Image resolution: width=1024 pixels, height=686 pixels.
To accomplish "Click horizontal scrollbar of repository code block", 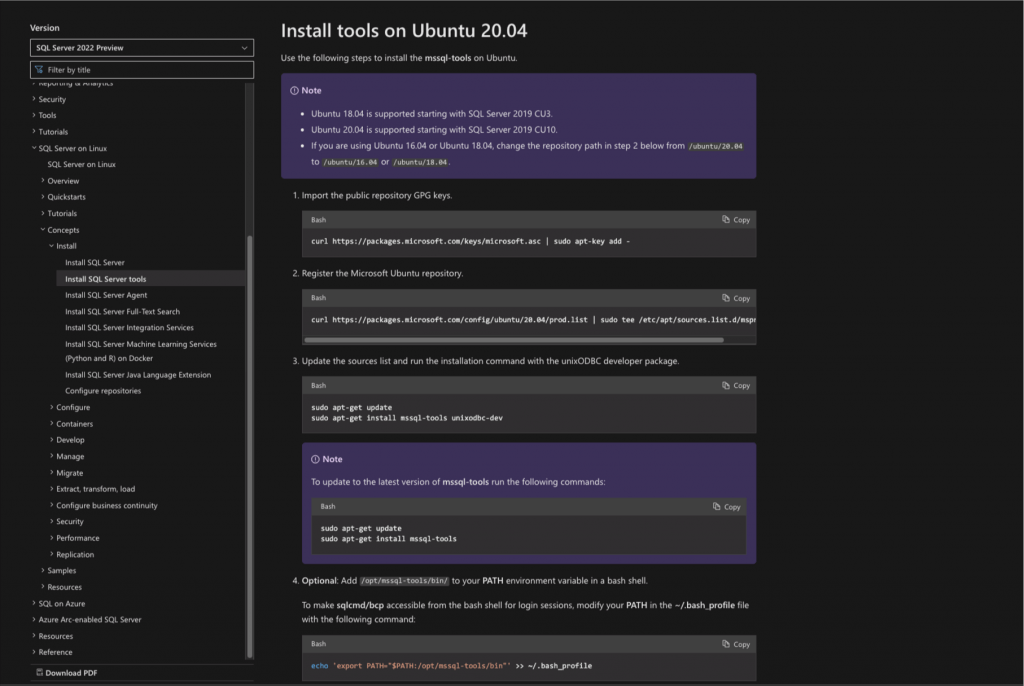I will tap(514, 340).
